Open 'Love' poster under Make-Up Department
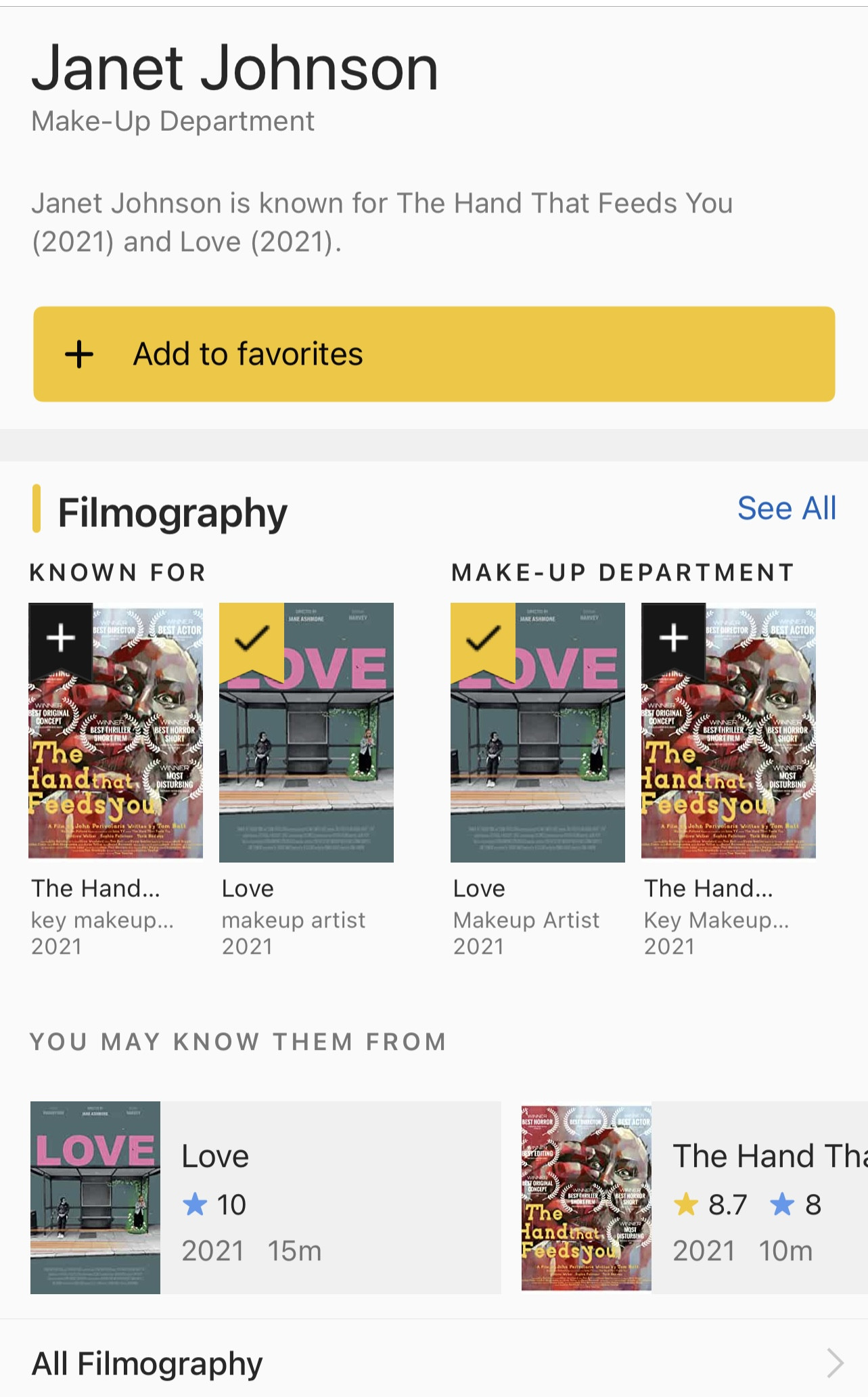 pyautogui.click(x=538, y=758)
